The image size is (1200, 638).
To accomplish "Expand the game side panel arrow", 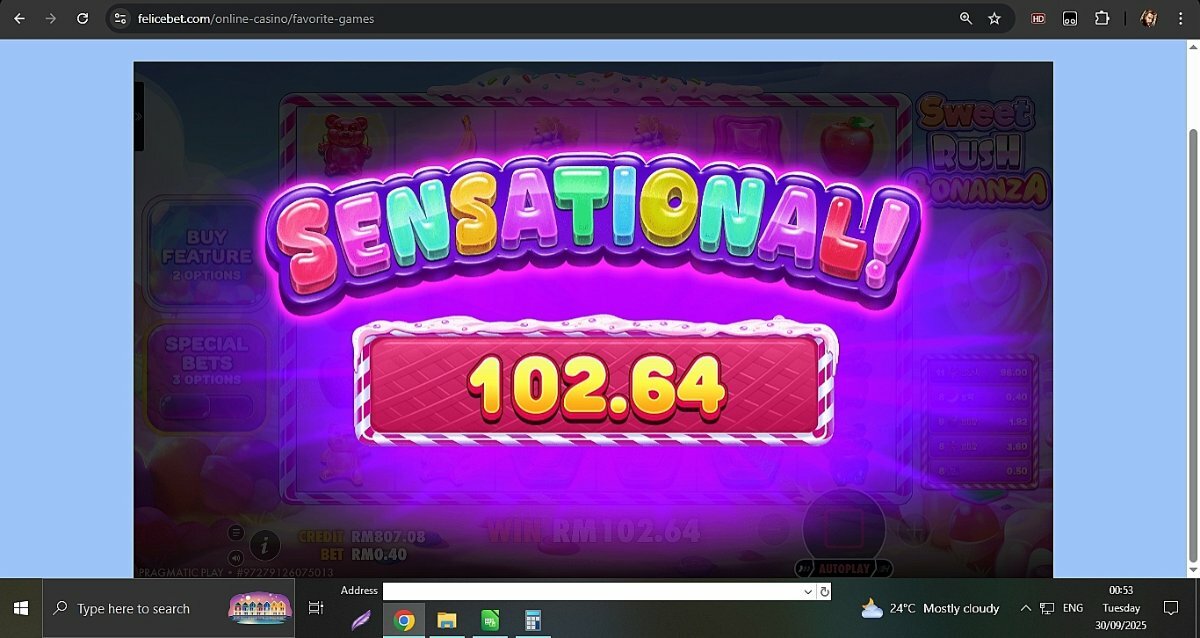I will (139, 117).
